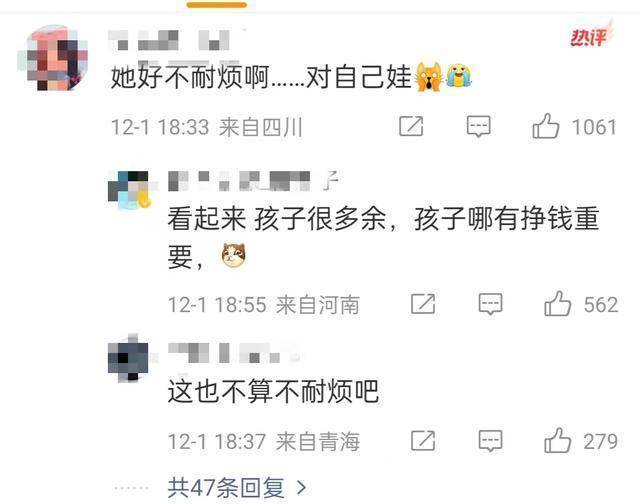Reply to the Qinghai comment via bubble icon

click(x=490, y=441)
